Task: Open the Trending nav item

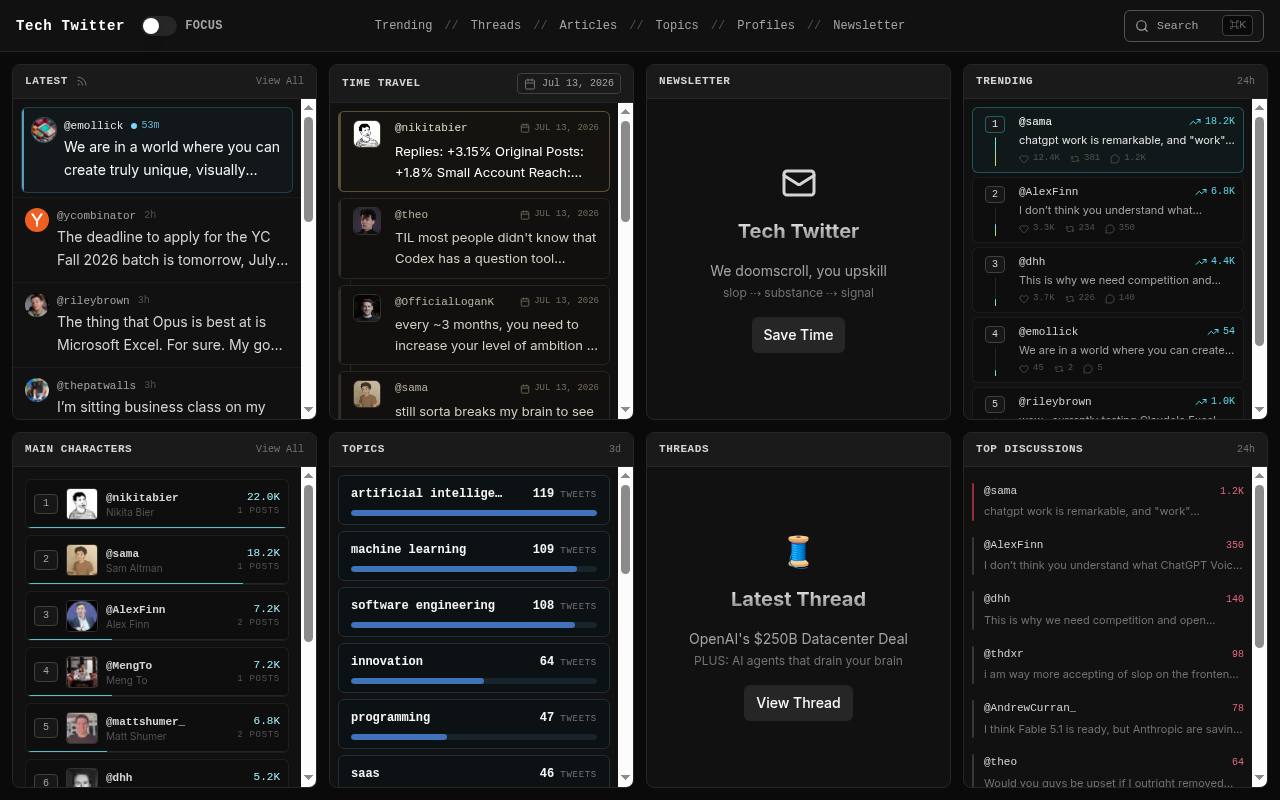Action: (403, 26)
